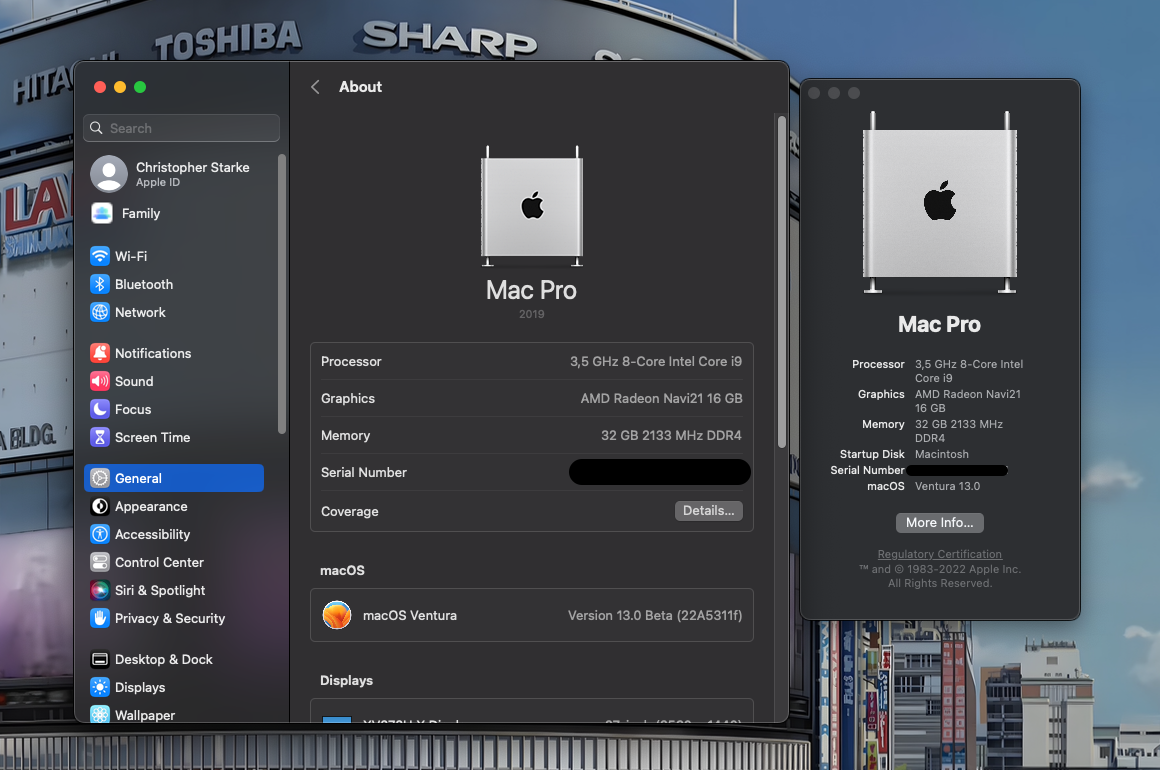This screenshot has width=1160, height=770.
Task: Open the Sound sidebar label
Action: [134, 381]
